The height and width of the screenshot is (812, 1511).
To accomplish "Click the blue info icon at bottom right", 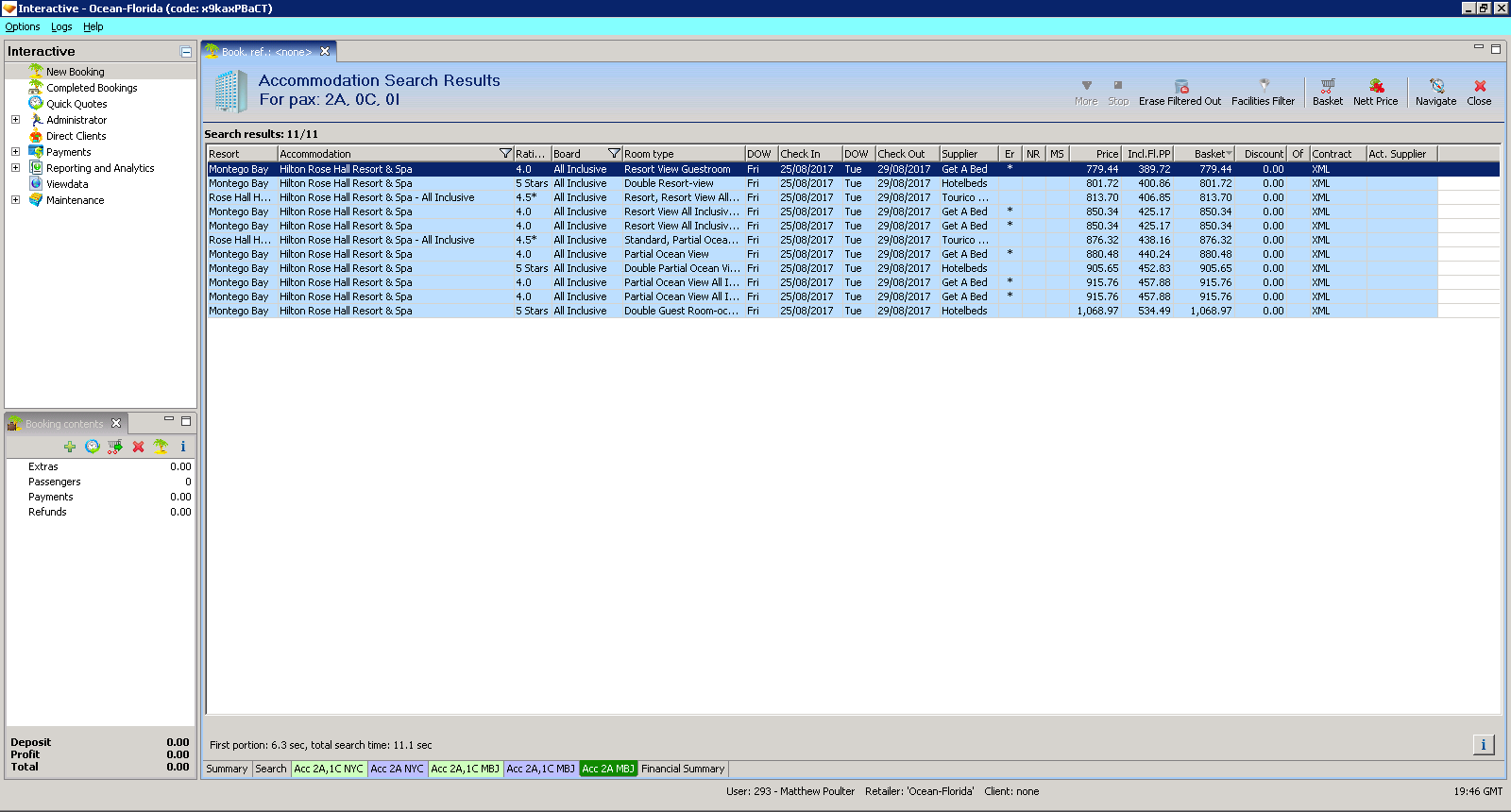I will pos(1483,745).
